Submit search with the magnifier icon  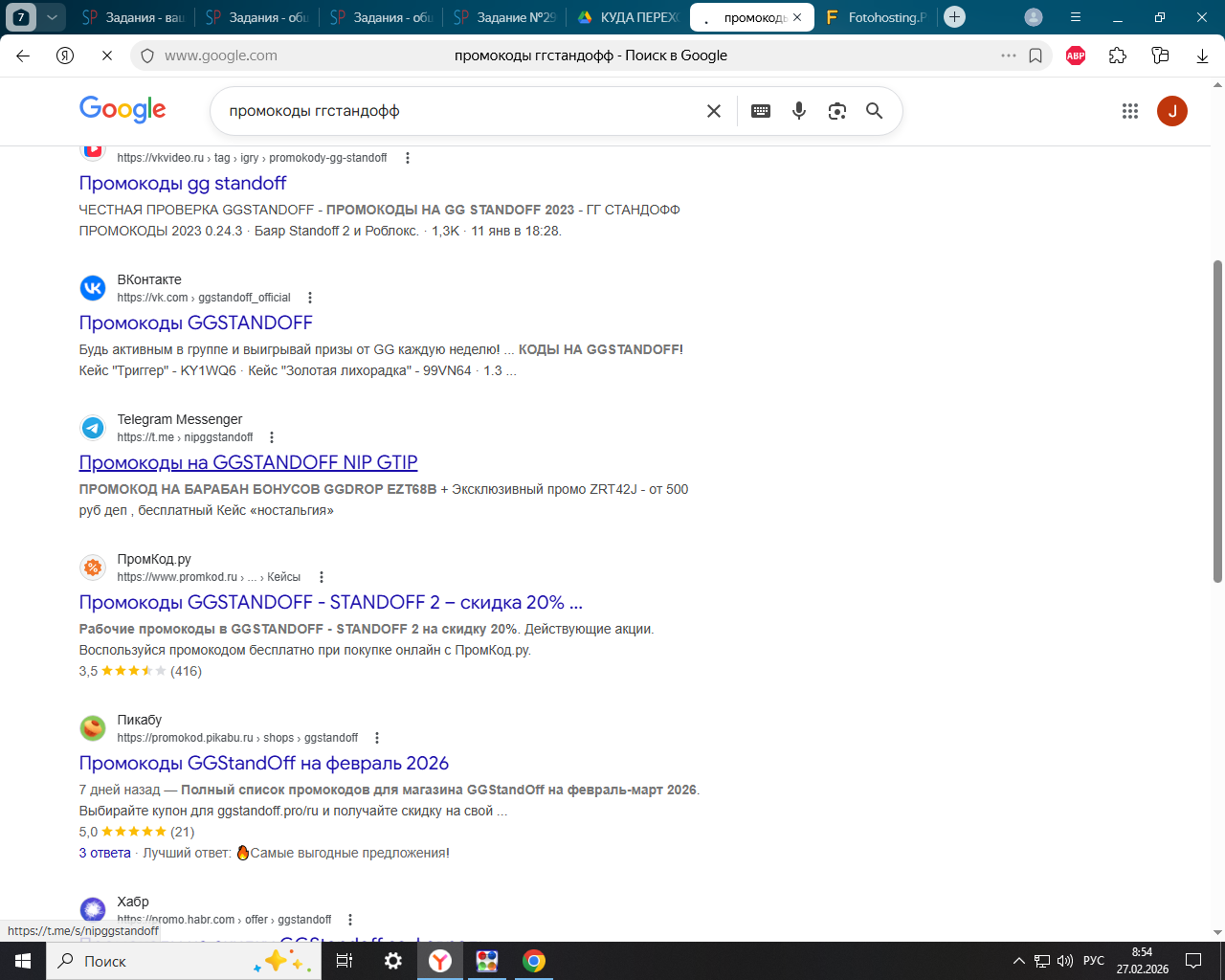pos(874,111)
